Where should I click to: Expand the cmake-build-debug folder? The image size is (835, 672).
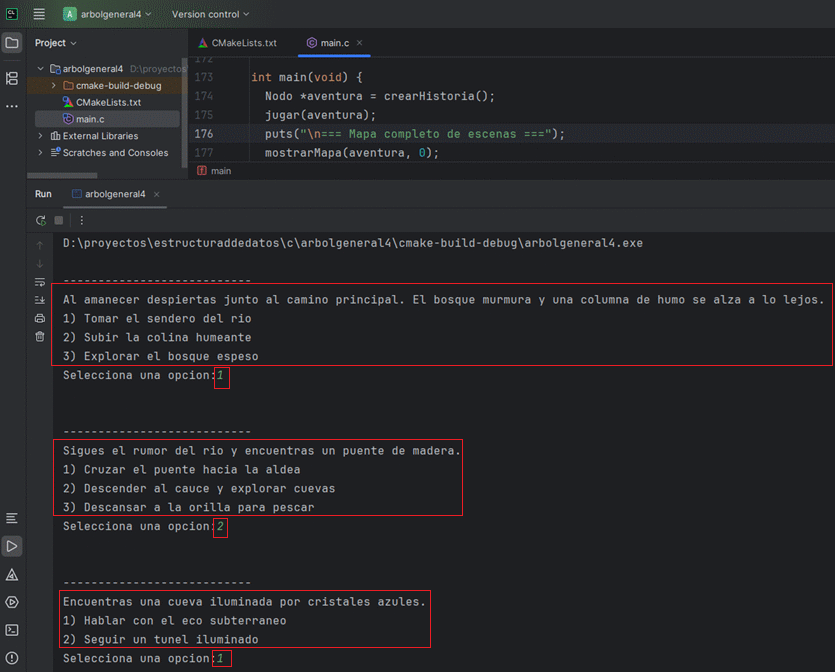pos(53,86)
